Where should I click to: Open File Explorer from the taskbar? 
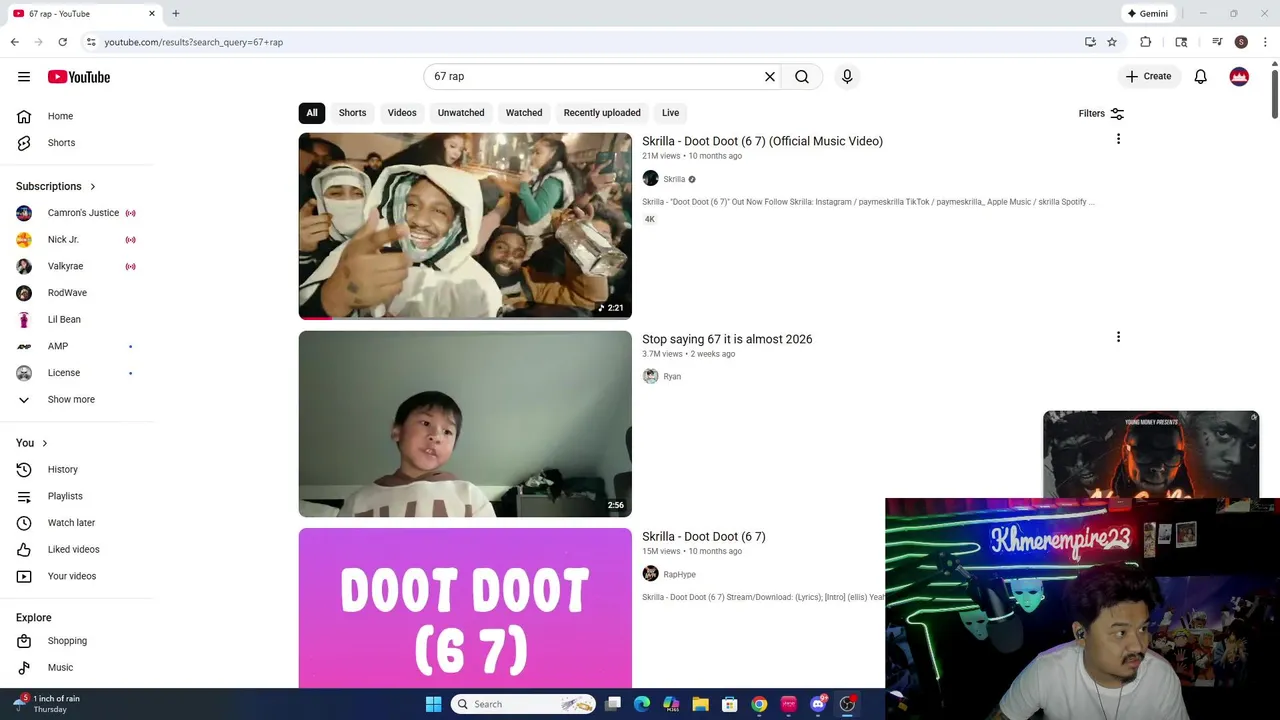(700, 704)
